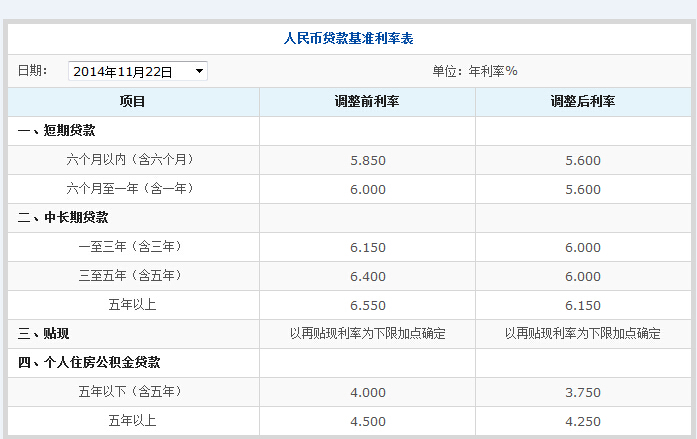
Task: Click the 一至三年（含三年） row label
Action: click(131, 247)
